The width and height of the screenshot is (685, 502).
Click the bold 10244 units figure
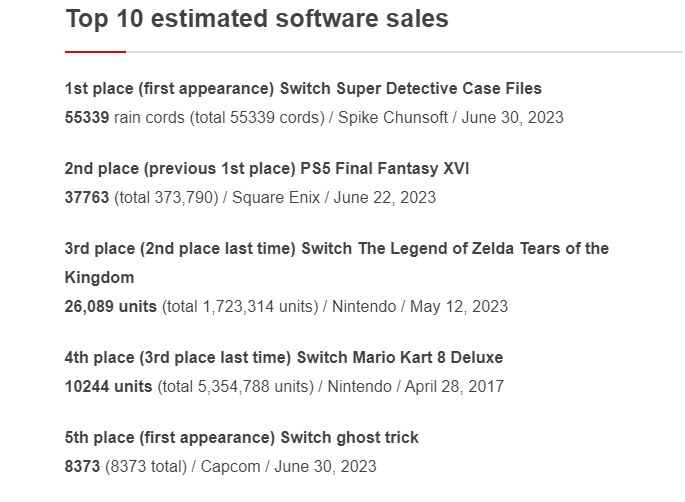point(108,386)
